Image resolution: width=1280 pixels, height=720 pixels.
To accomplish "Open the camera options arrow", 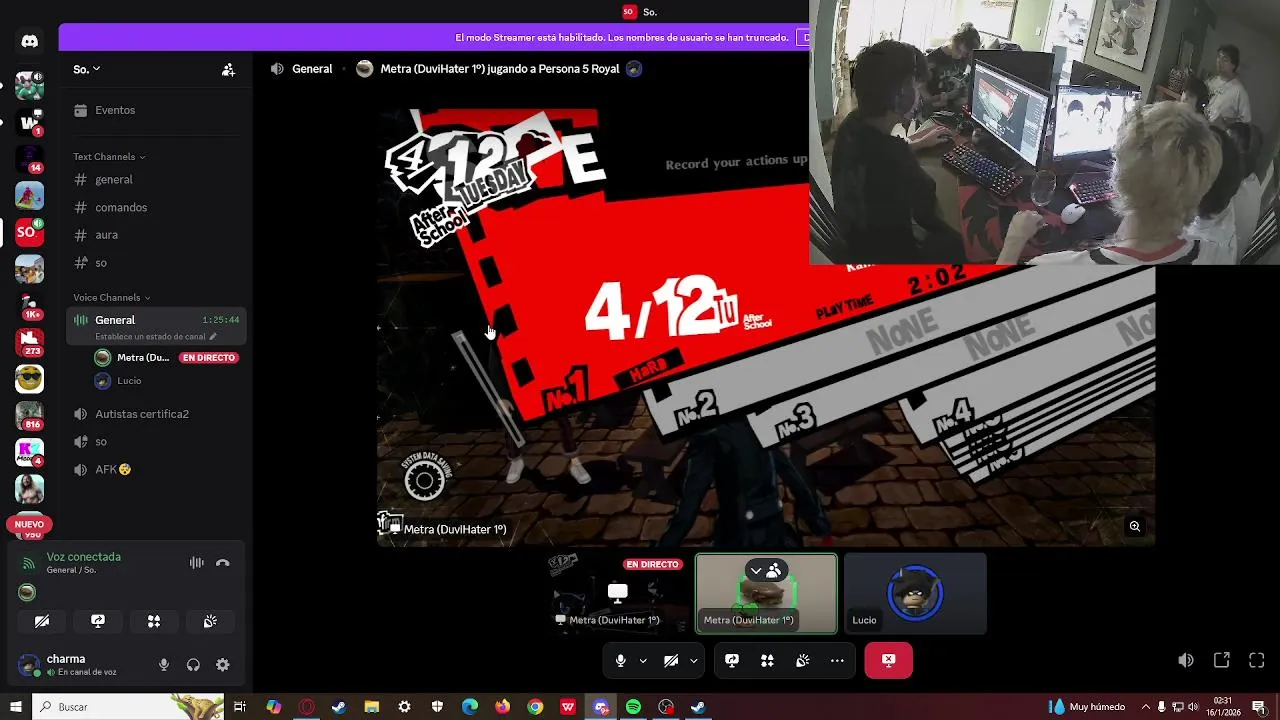I will point(693,661).
